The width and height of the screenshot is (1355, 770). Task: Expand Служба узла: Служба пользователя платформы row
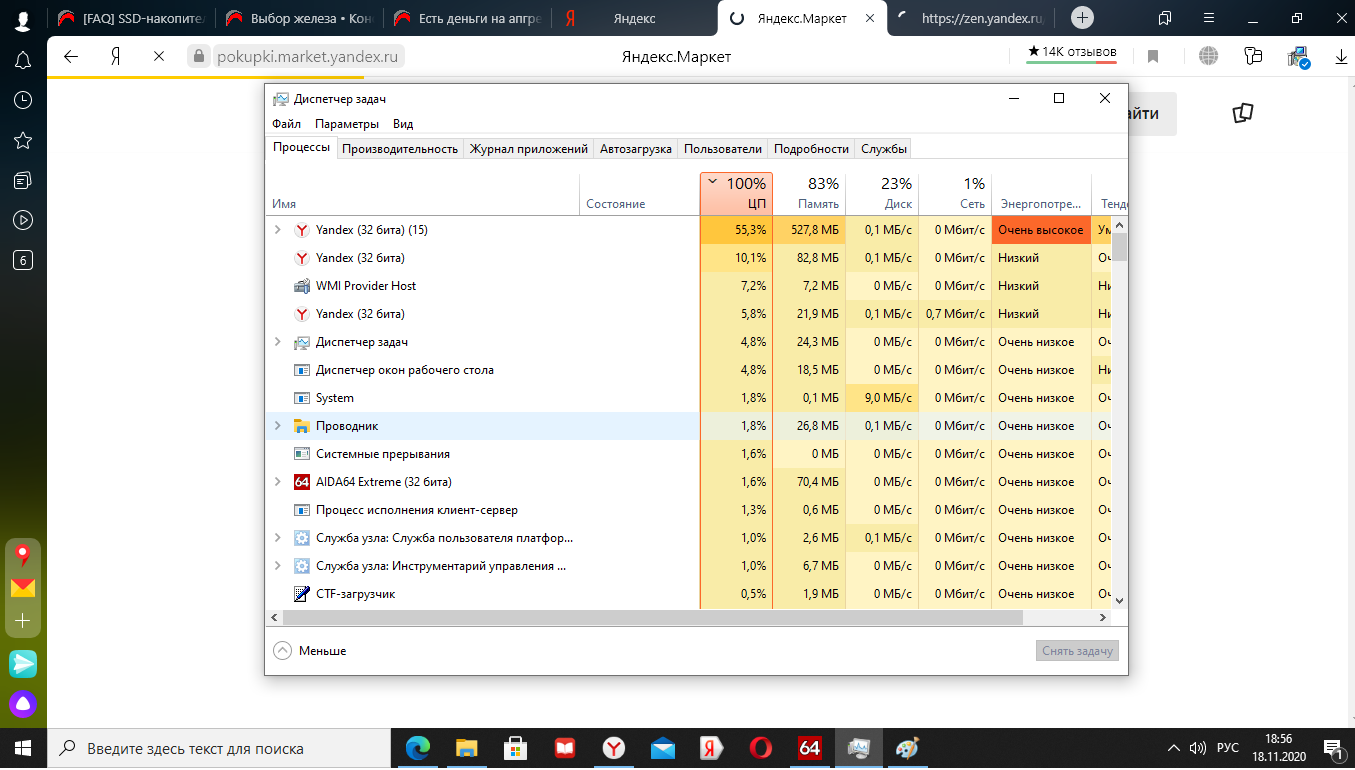pos(278,538)
